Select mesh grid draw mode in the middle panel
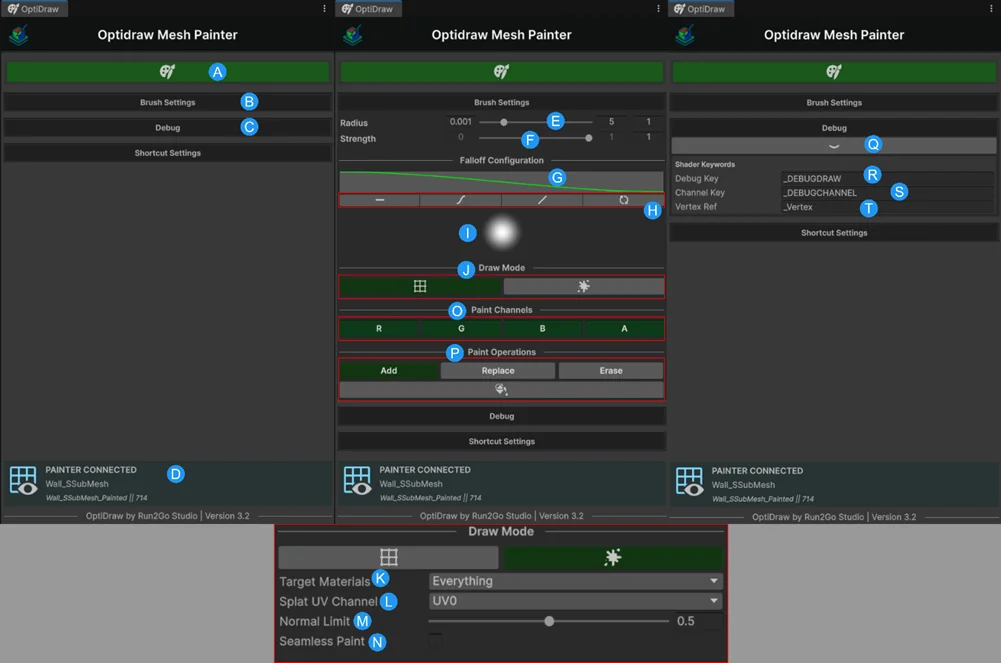Image resolution: width=1001 pixels, height=663 pixels. 420,287
